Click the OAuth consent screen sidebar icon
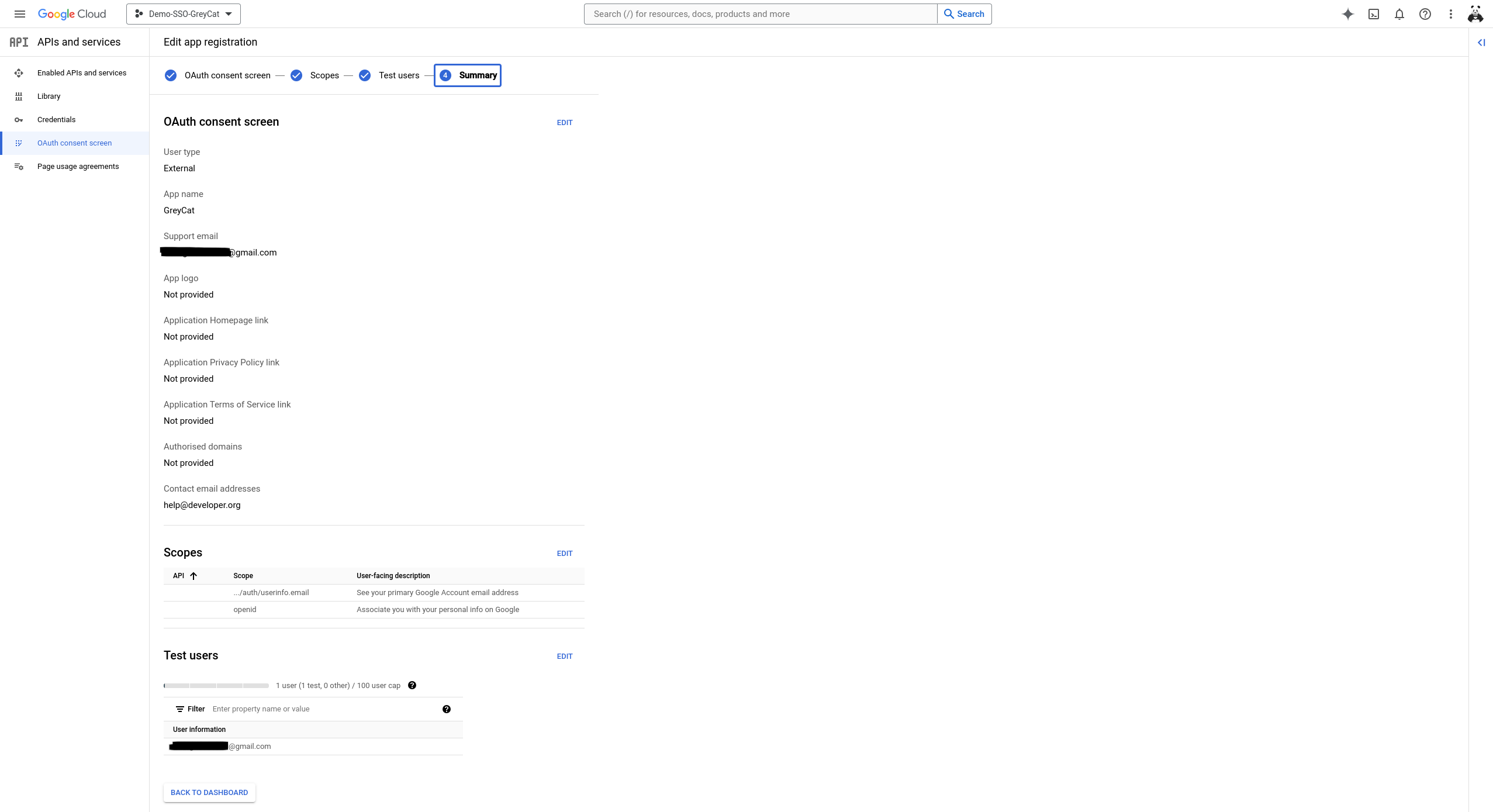The image size is (1493, 812). (19, 143)
